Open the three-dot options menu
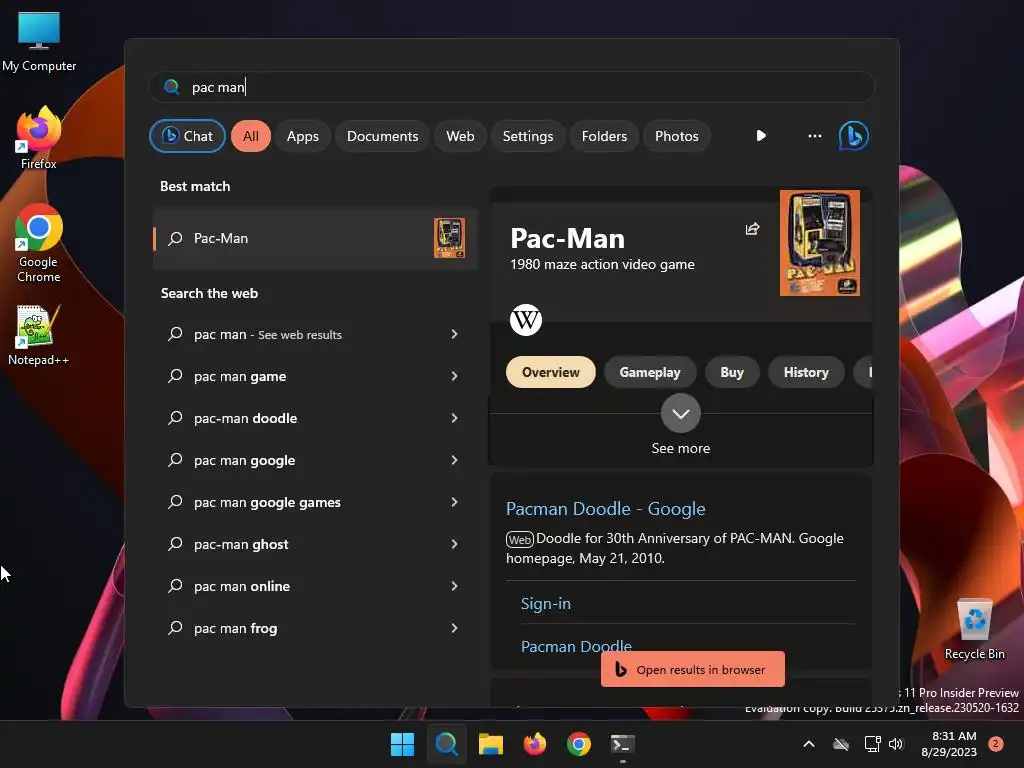The image size is (1024, 768). tap(814, 136)
